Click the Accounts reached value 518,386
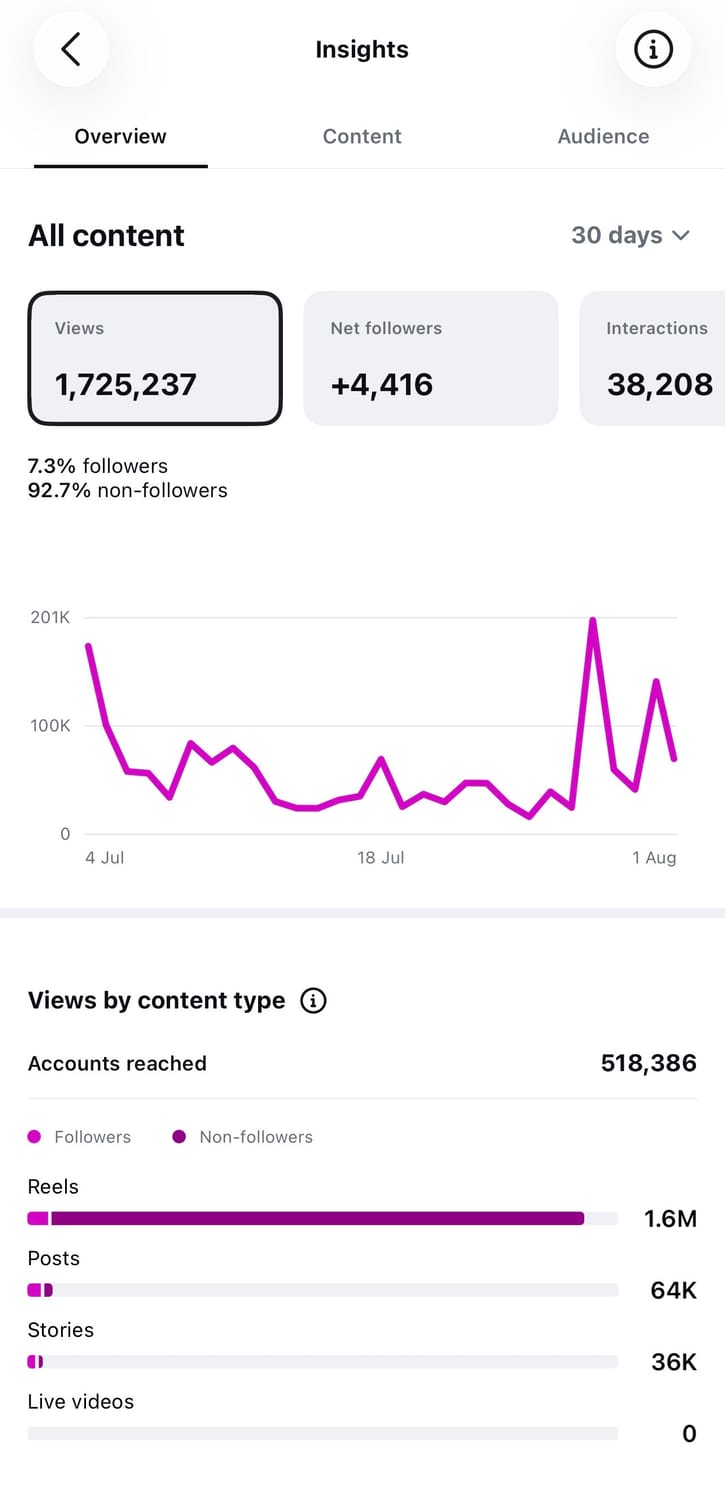725x1500 pixels. (x=649, y=1063)
